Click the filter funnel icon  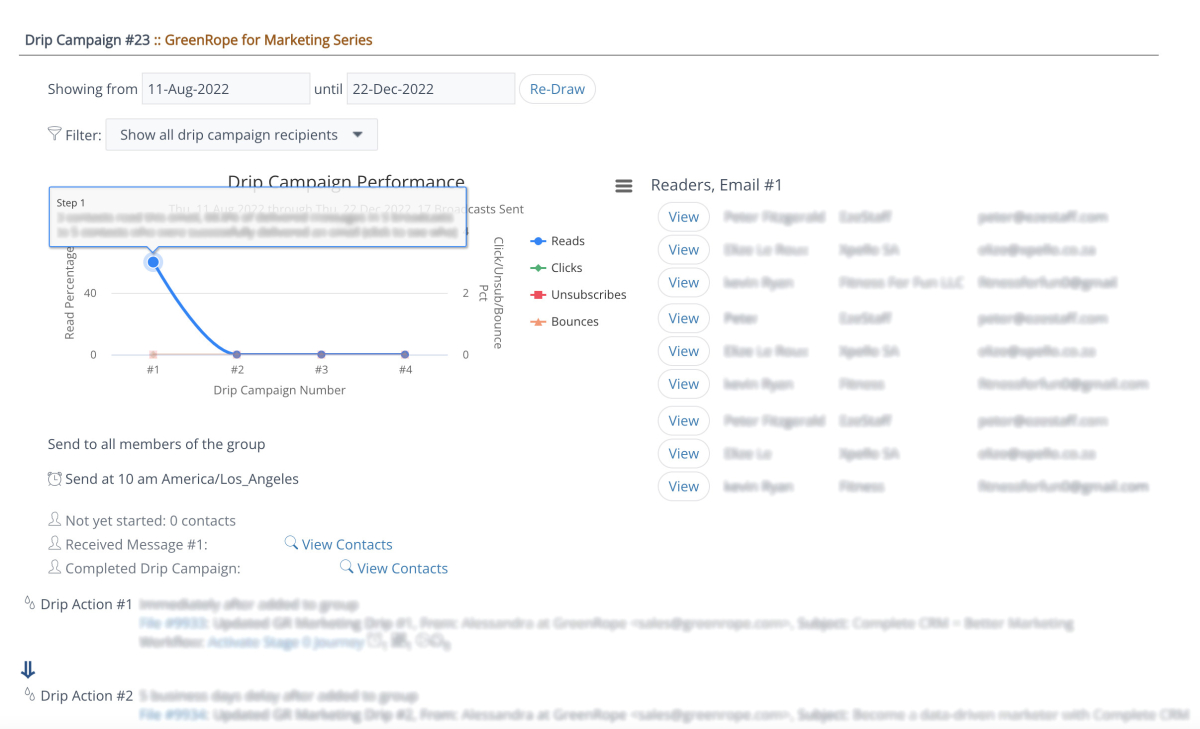[55, 134]
